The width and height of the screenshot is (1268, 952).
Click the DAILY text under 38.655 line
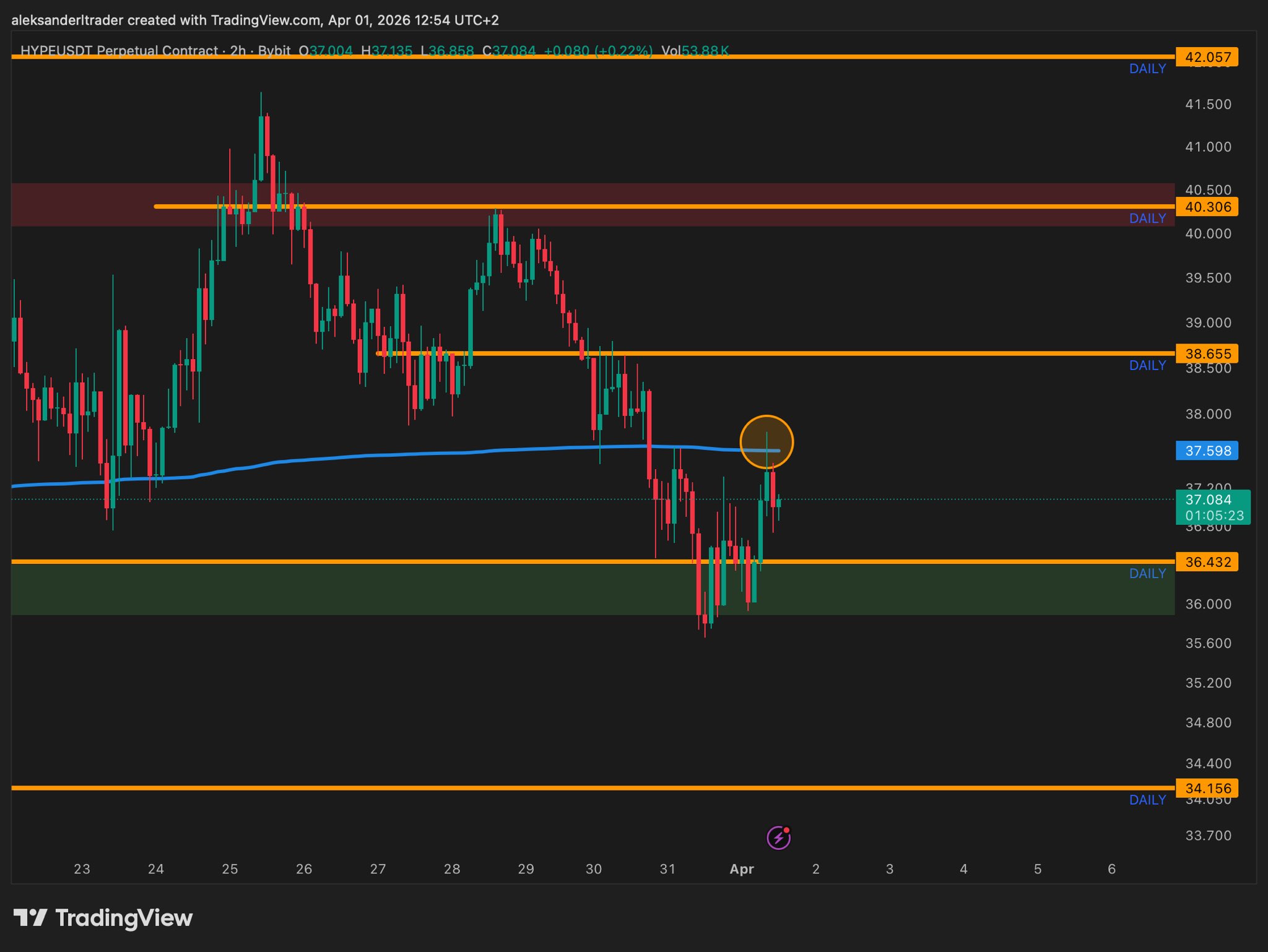(x=1147, y=365)
